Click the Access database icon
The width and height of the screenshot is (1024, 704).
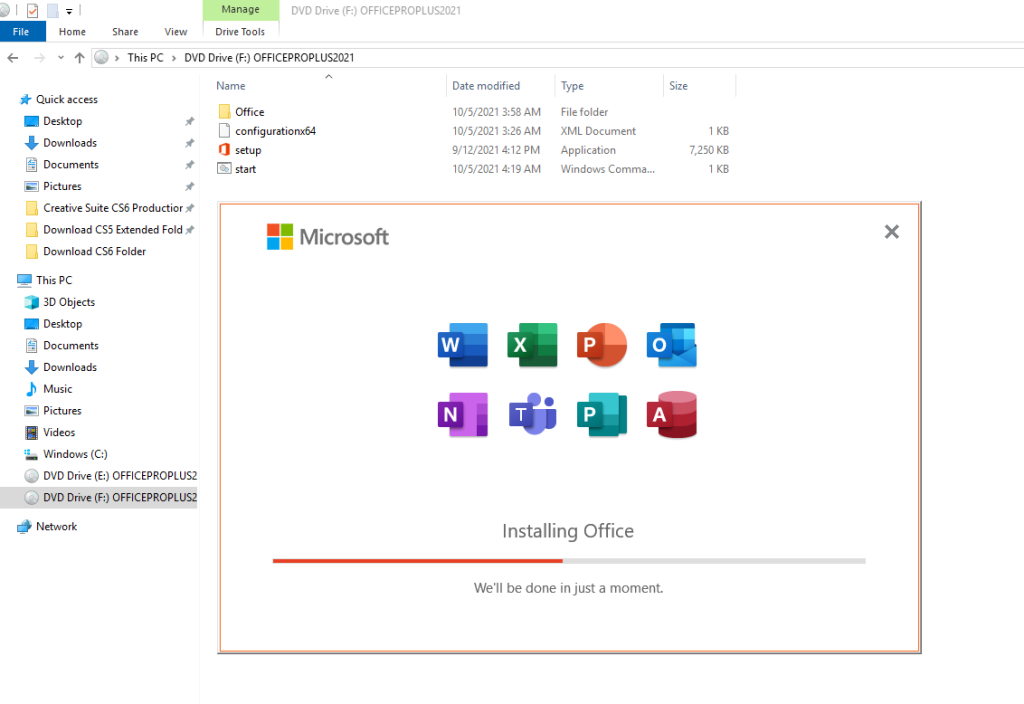coord(671,415)
